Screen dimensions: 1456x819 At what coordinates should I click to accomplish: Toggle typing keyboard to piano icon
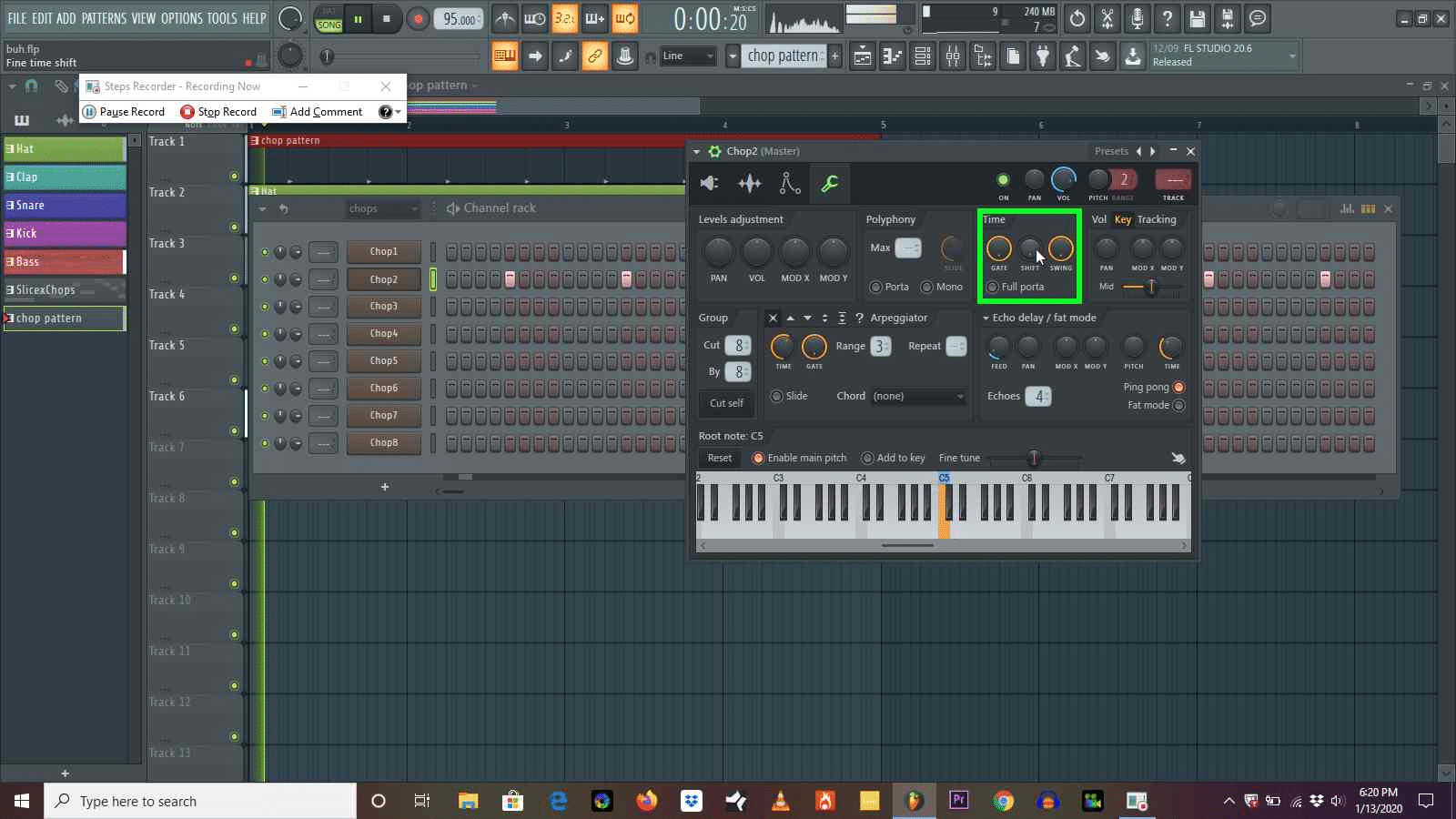(x=504, y=56)
